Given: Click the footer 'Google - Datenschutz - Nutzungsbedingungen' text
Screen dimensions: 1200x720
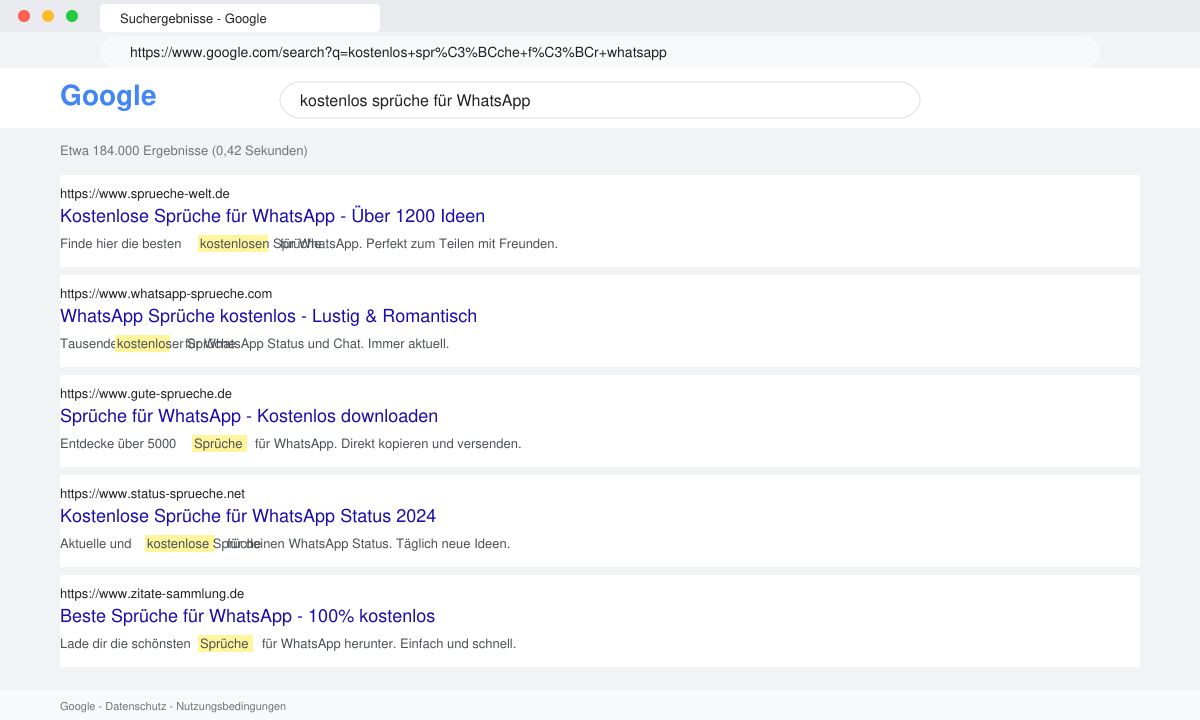Looking at the screenshot, I should (x=173, y=706).
